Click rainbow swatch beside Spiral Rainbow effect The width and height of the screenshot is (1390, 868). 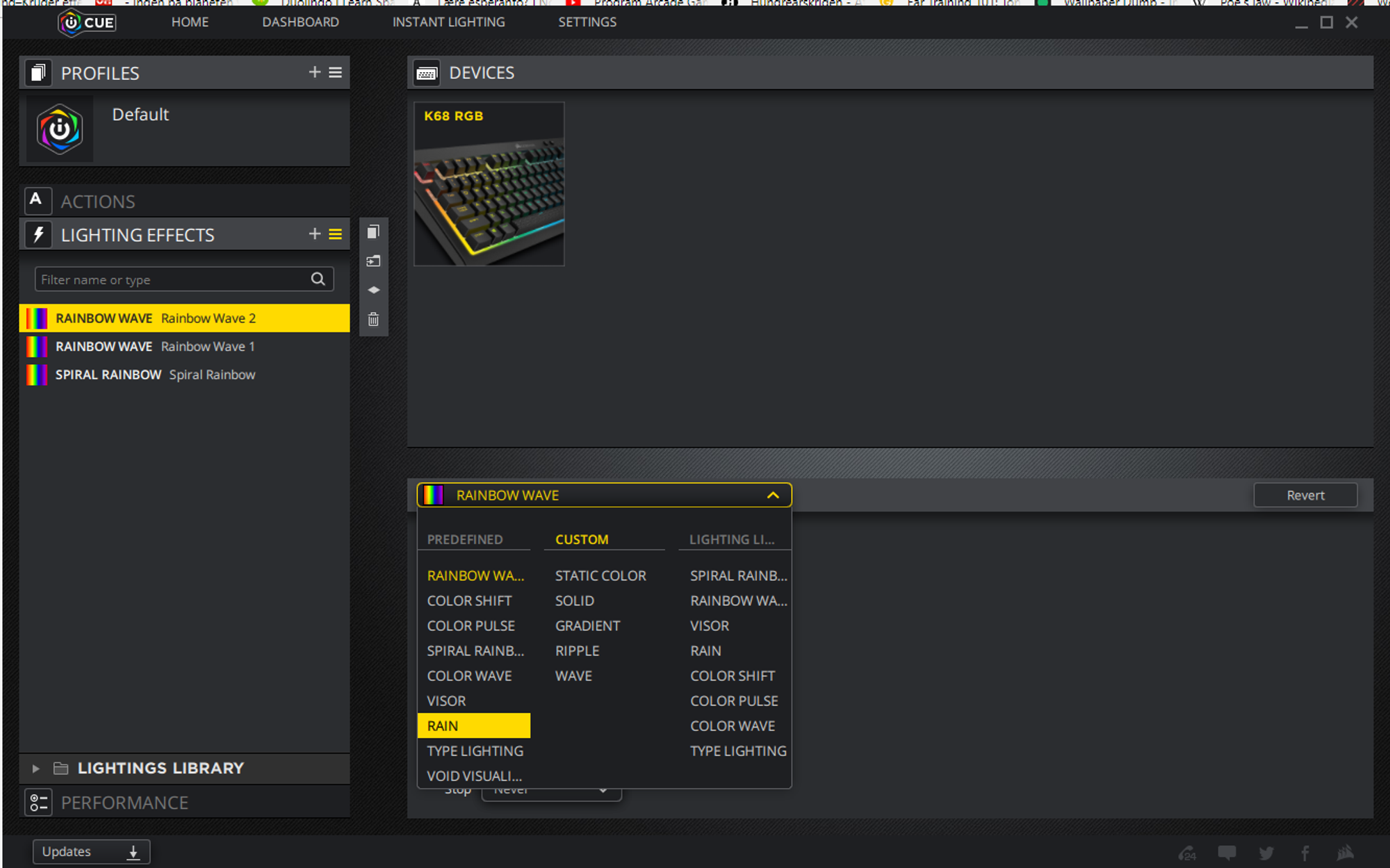tap(36, 375)
